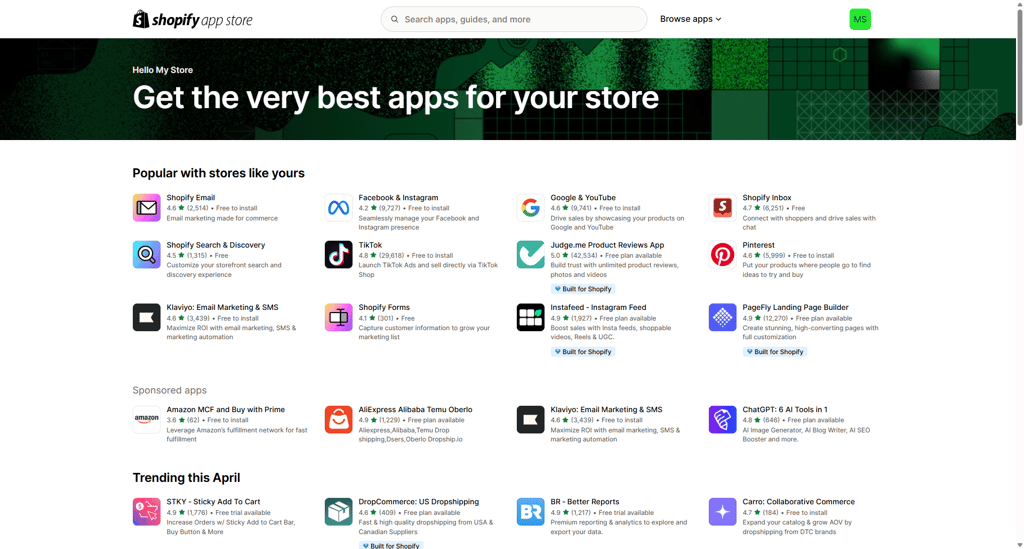This screenshot has height=549, width=1024.
Task: Click the TikTok app icon
Action: coord(338,255)
